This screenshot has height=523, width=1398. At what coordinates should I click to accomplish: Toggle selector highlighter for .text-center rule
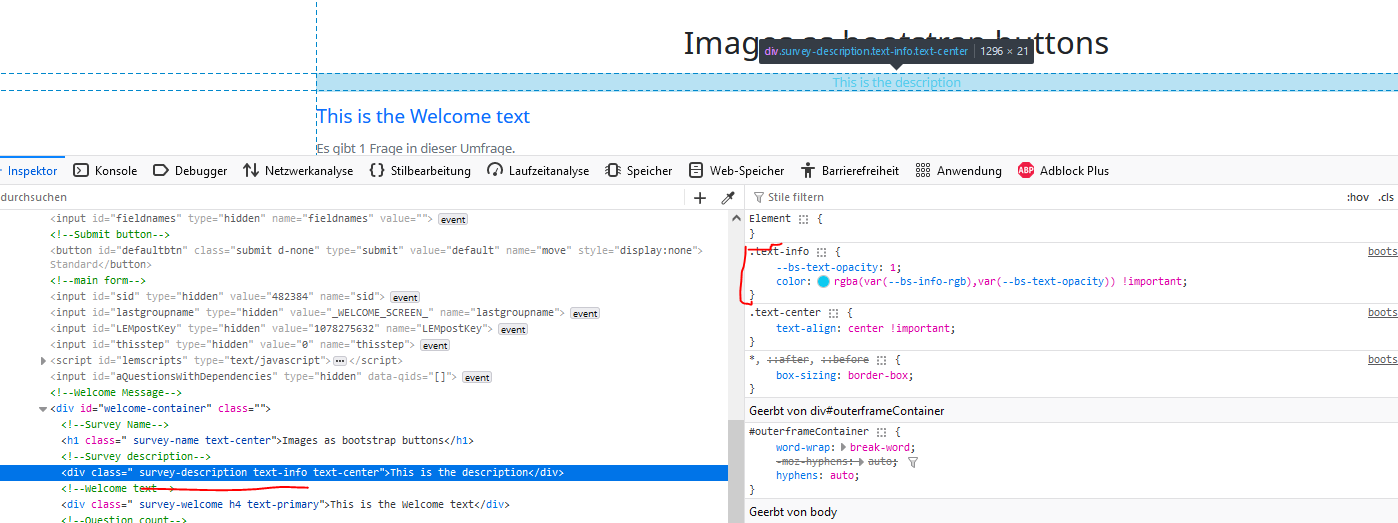(833, 313)
